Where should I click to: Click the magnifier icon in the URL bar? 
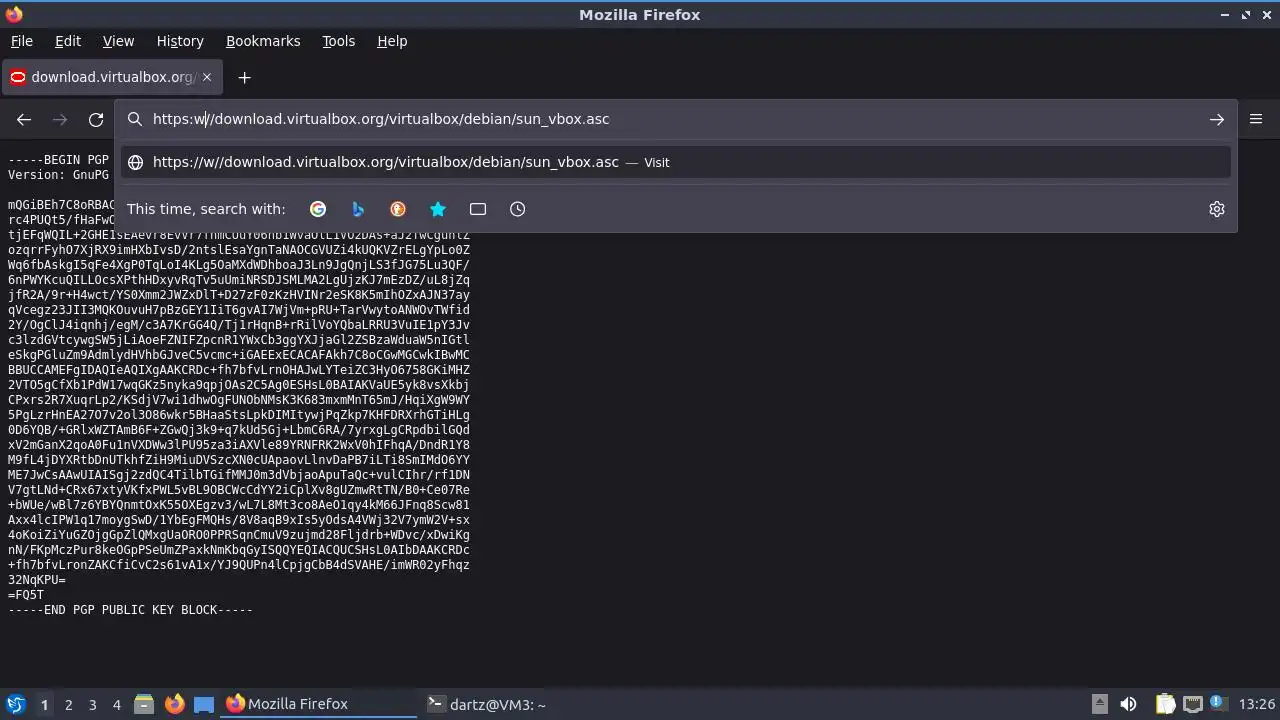click(135, 119)
